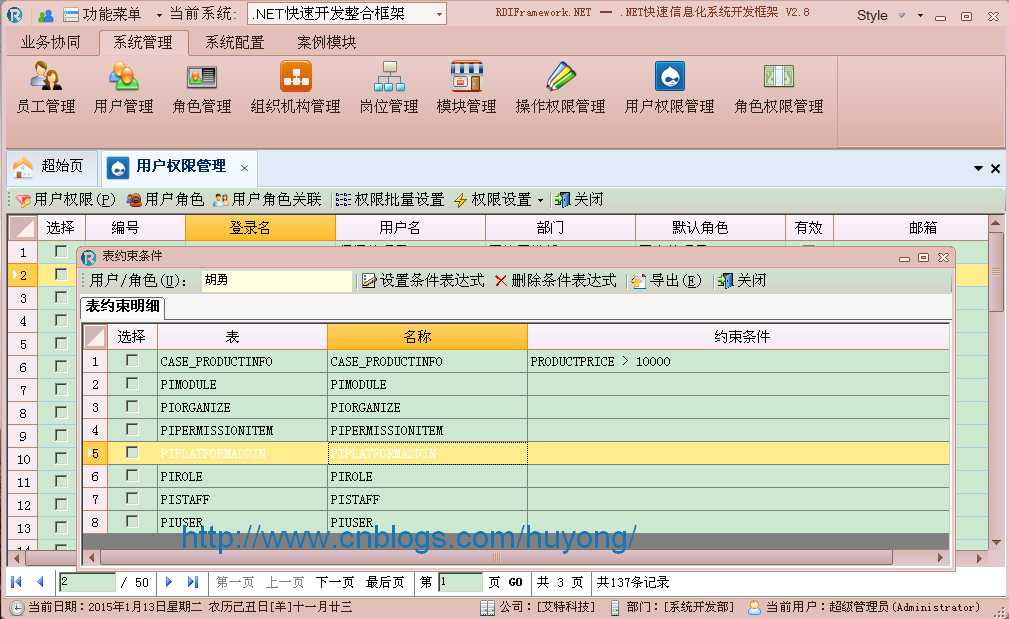The height and width of the screenshot is (619, 1009).
Task: Click 上一页 pager link
Action: (x=284, y=582)
